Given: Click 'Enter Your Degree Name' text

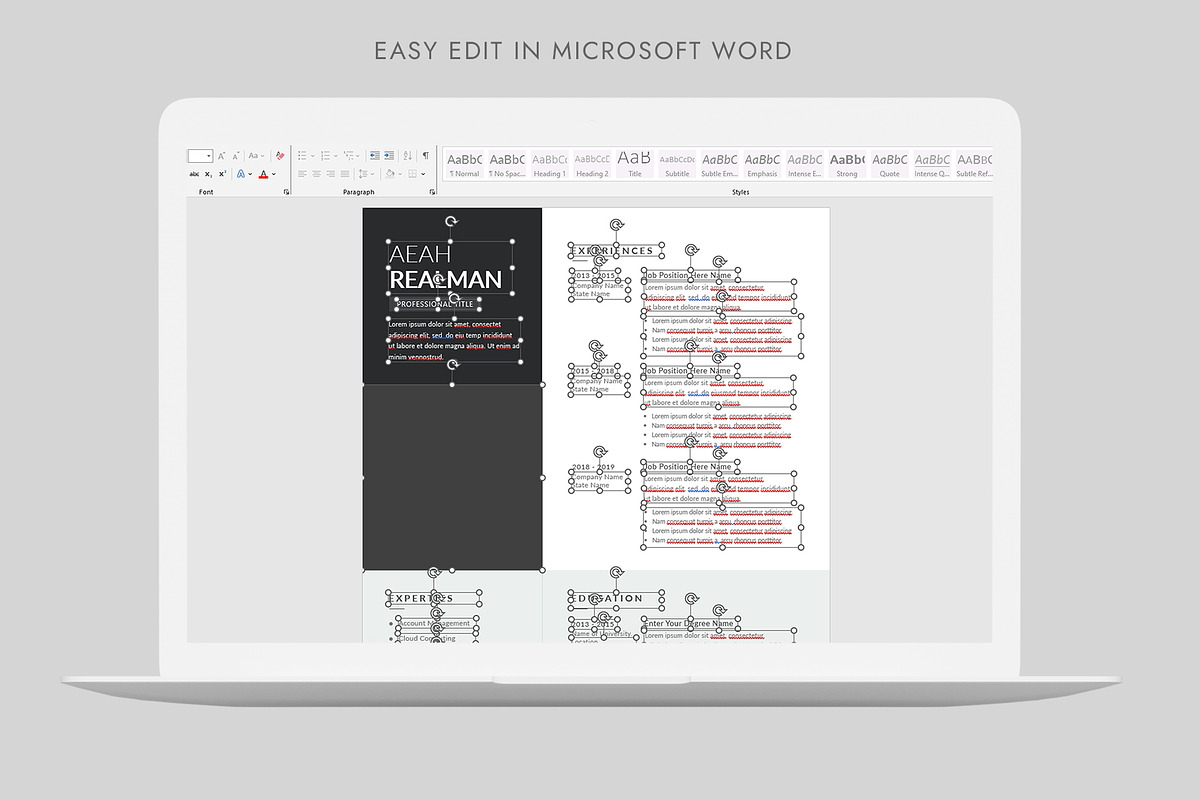Looking at the screenshot, I should pos(688,623).
